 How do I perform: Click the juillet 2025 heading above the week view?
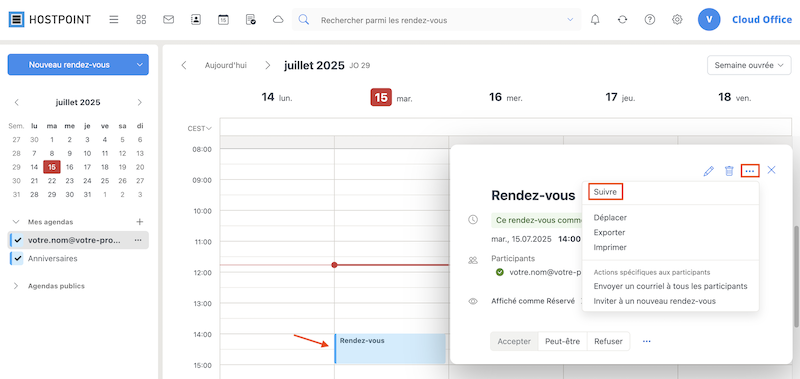314,65
